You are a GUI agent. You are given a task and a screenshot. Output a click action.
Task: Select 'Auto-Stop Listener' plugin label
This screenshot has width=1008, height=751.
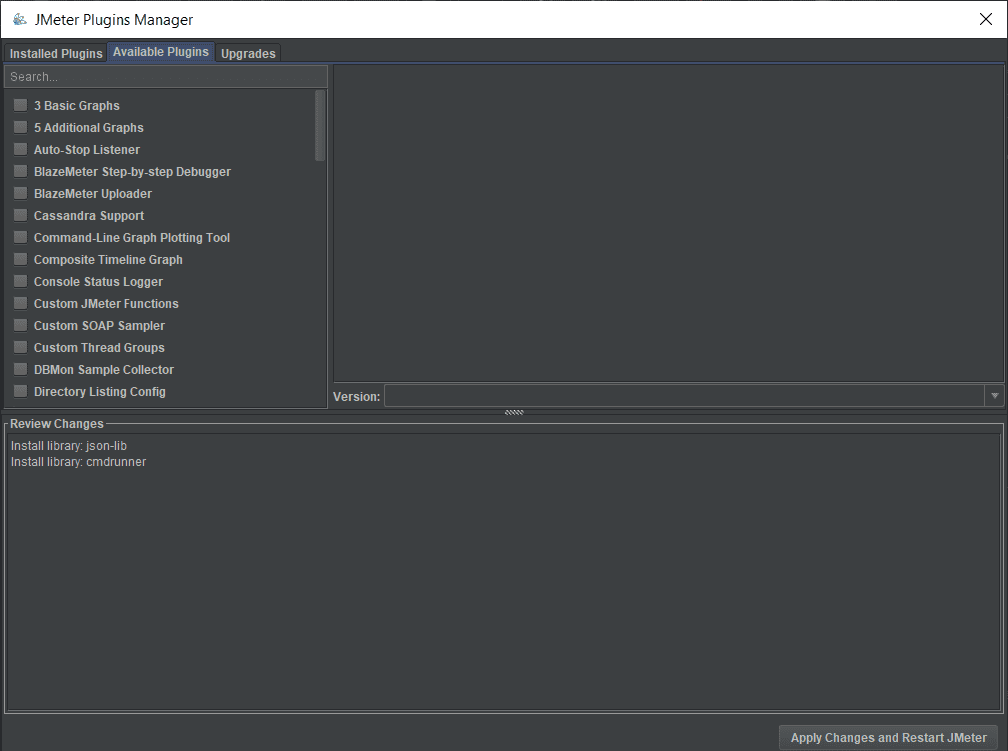pyautogui.click(x=87, y=149)
